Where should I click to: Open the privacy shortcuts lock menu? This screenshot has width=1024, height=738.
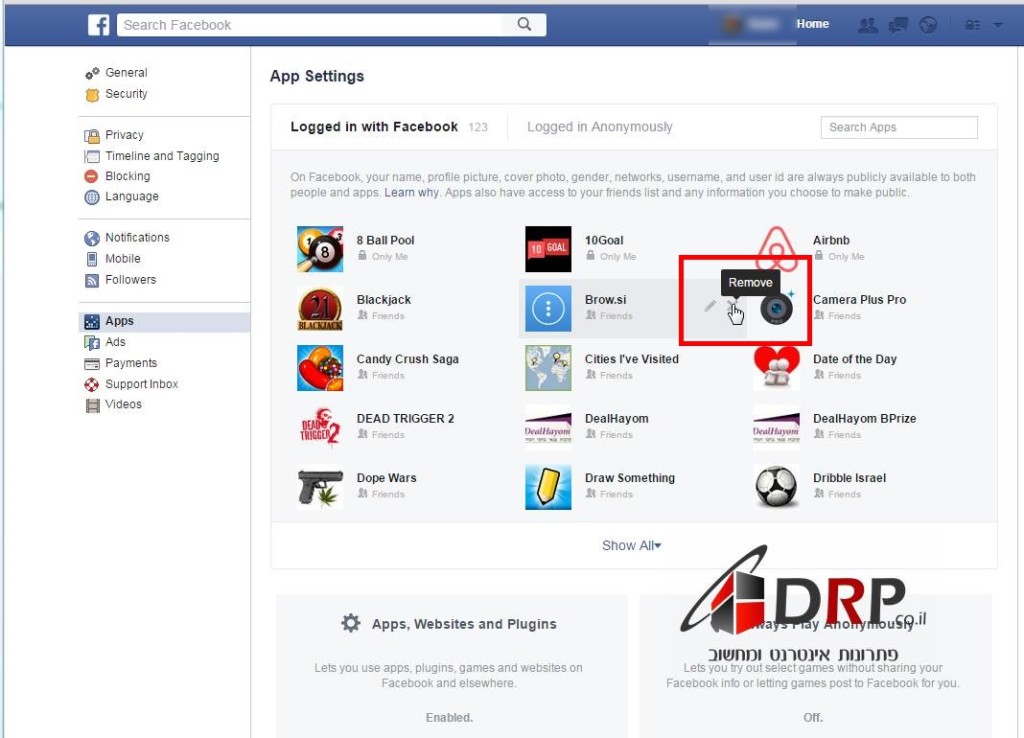(971, 25)
